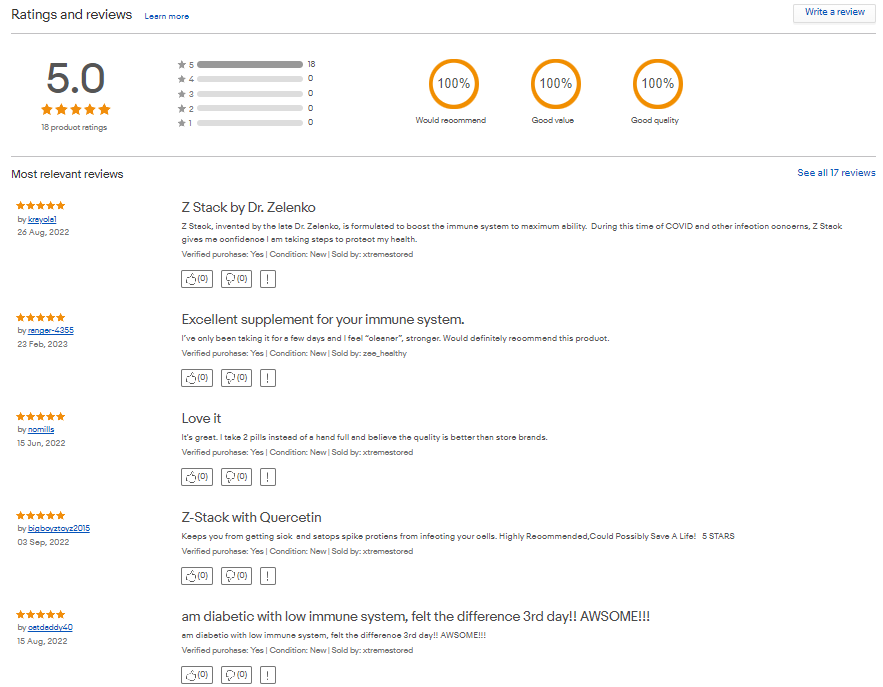Click the 26 Aug, 2022 review date
The height and width of the screenshot is (687, 883).
click(x=43, y=232)
